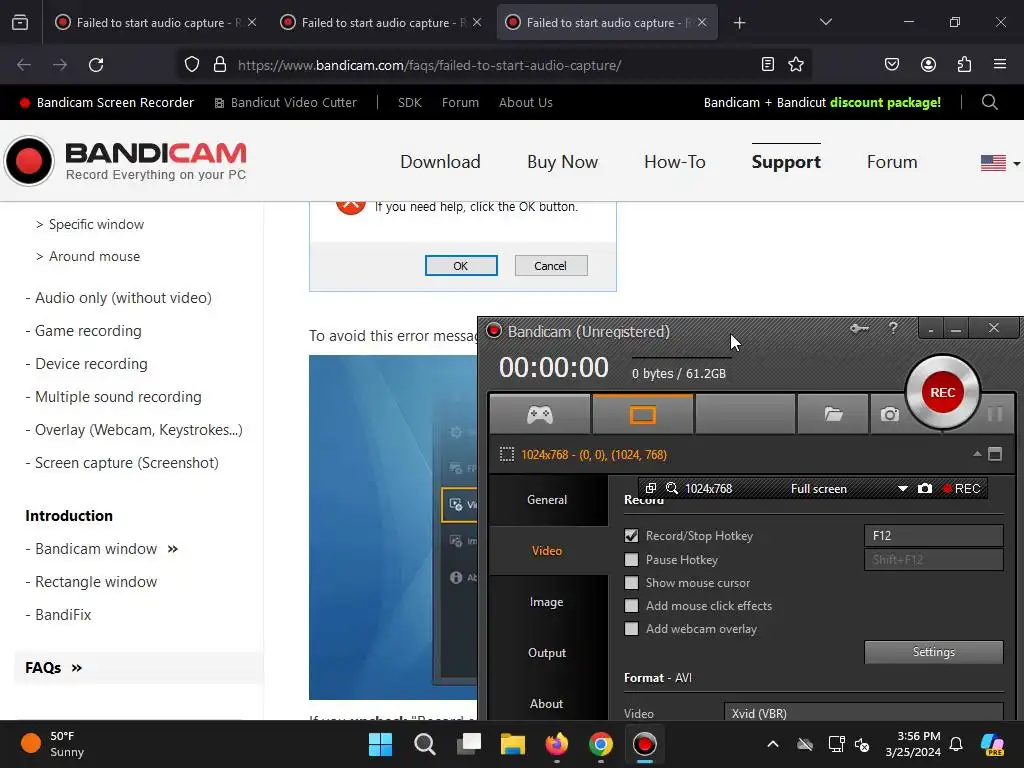This screenshot has height=768, width=1024.
Task: Take a screenshot with Bandicam's main camera icon
Action: click(x=889, y=414)
